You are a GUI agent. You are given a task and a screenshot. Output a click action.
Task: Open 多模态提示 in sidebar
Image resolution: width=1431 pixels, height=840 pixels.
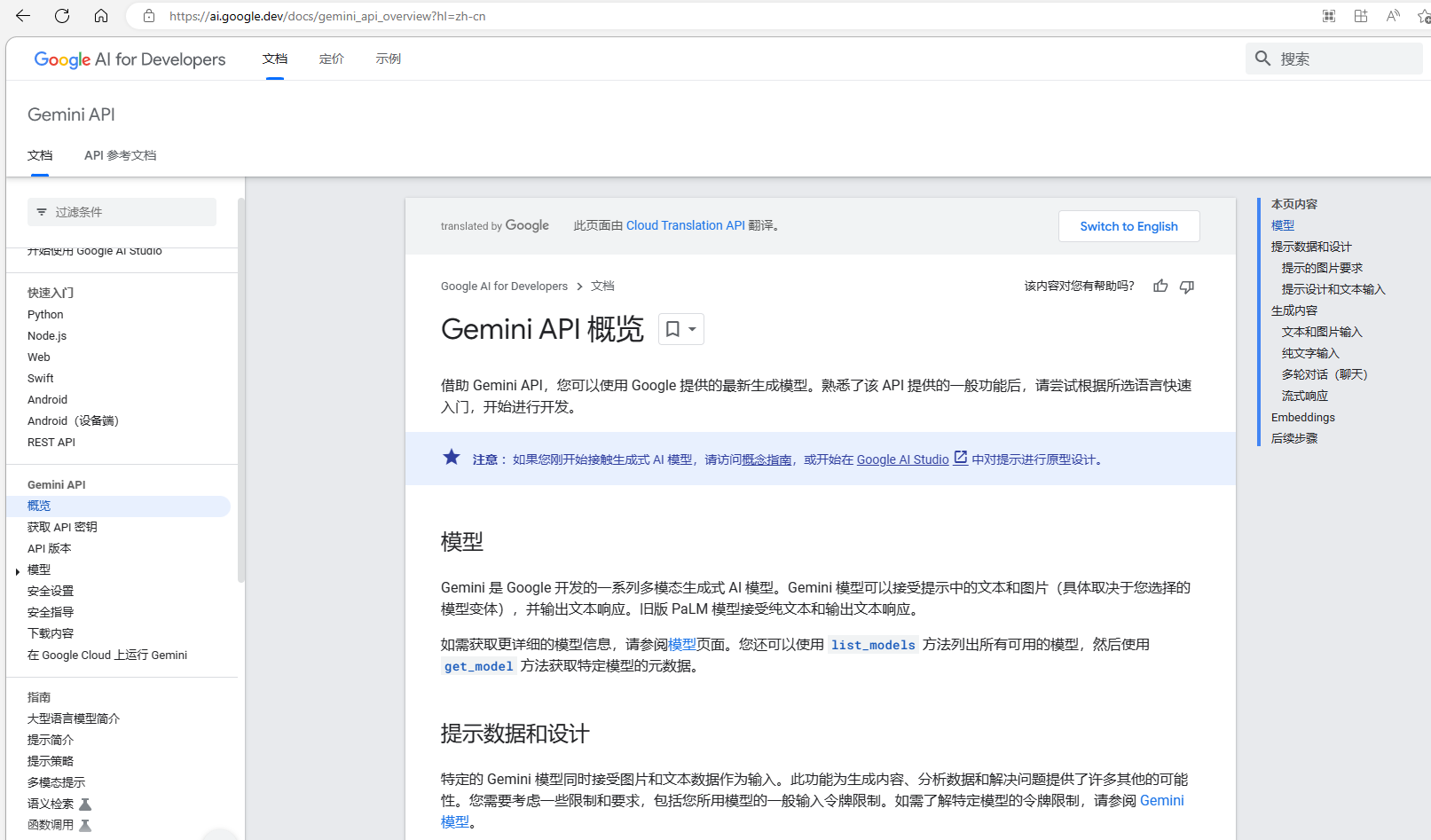57,782
